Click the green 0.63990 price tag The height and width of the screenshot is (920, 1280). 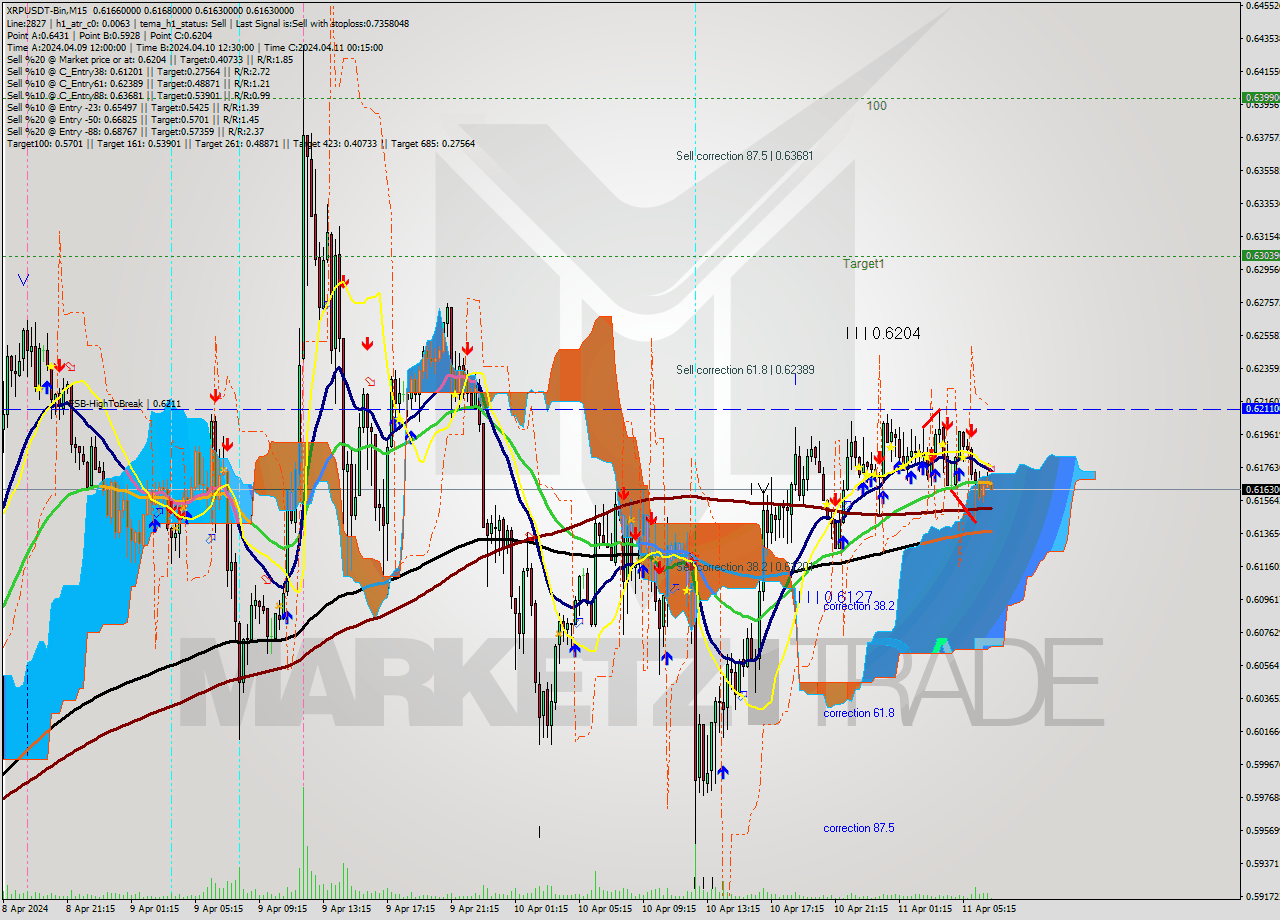pos(1260,98)
